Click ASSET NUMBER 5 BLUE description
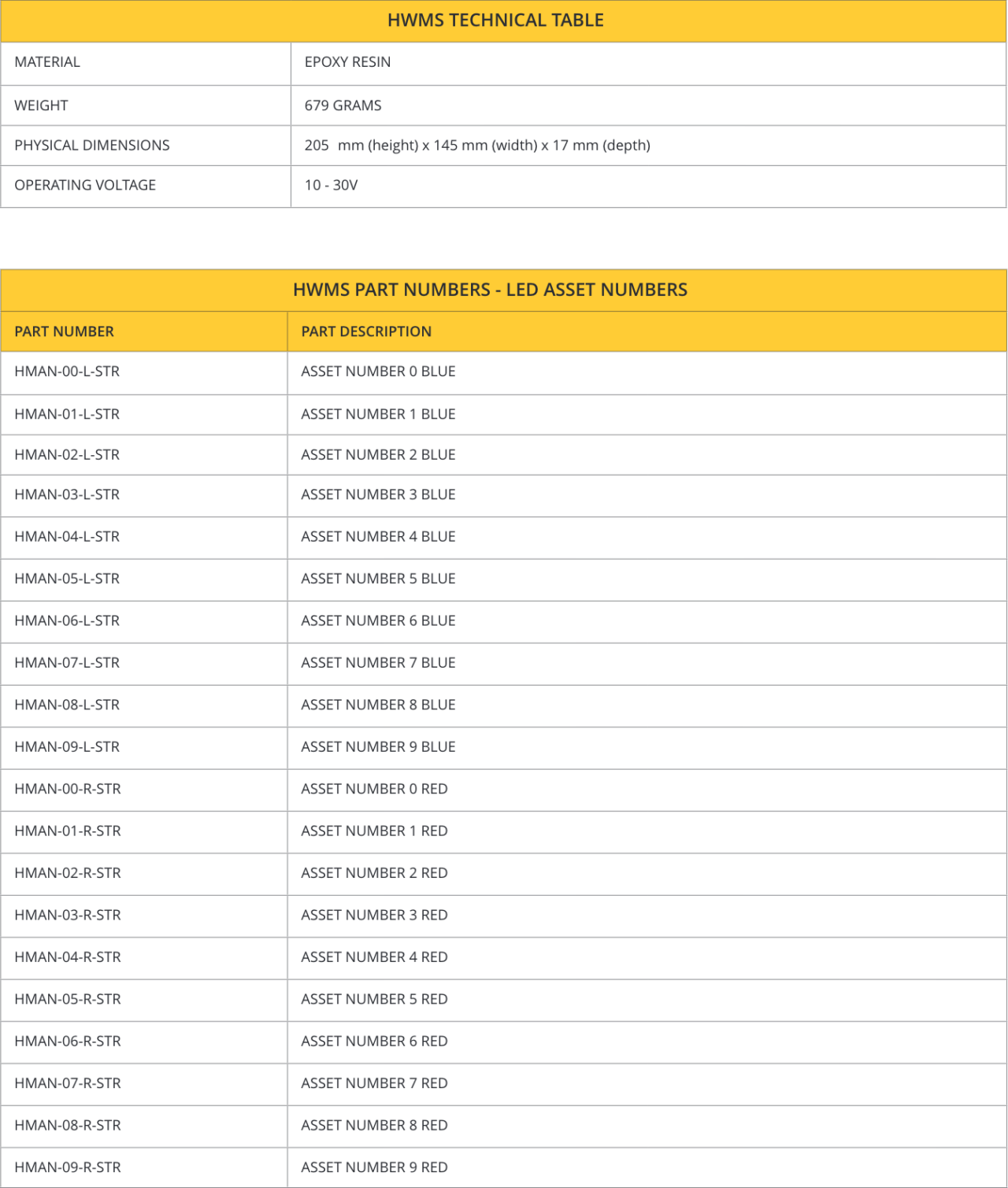Screen dimensions: 1008x1188 point(378,579)
